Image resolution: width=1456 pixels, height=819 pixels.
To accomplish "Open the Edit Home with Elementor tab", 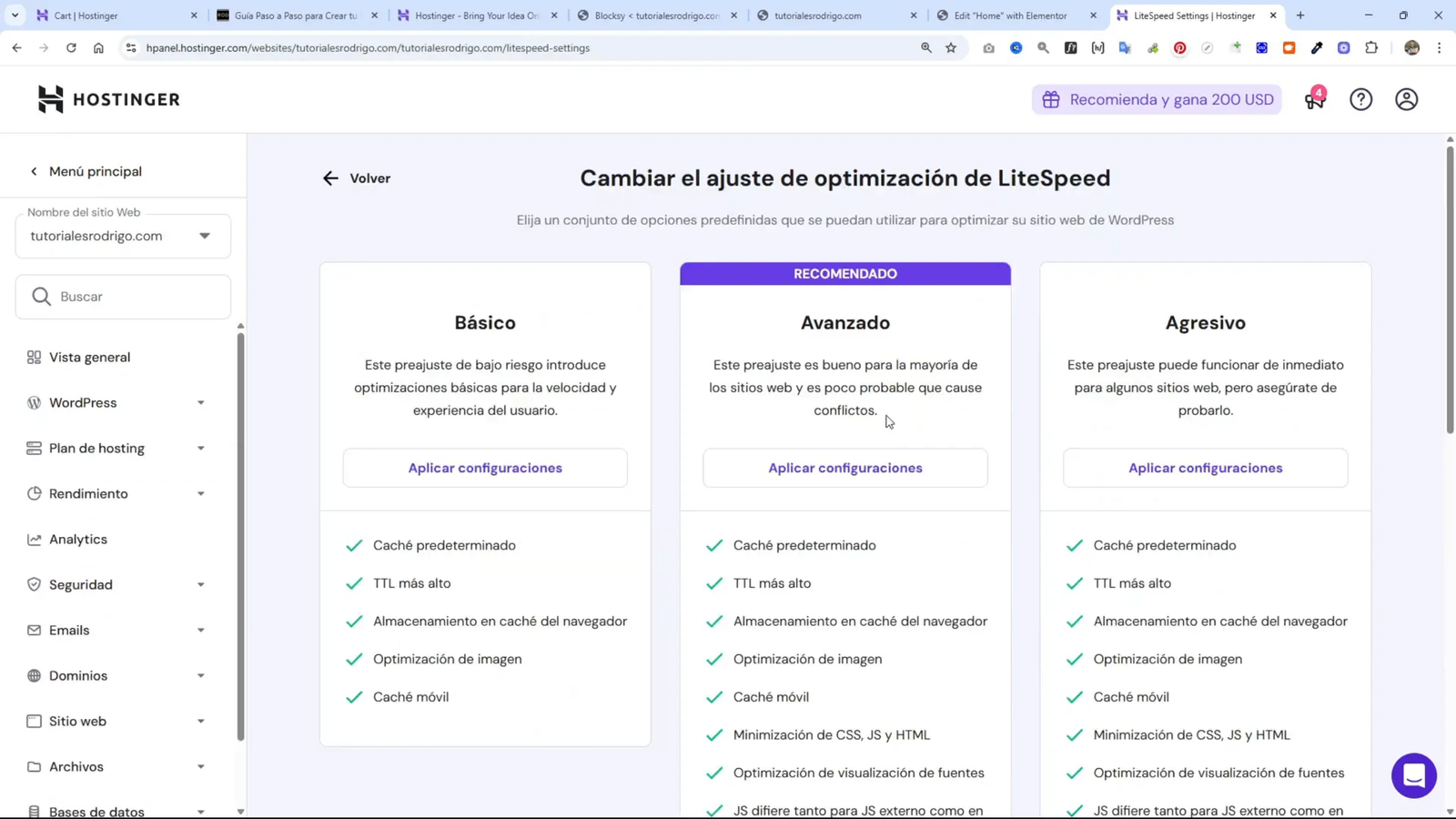I will [1010, 15].
